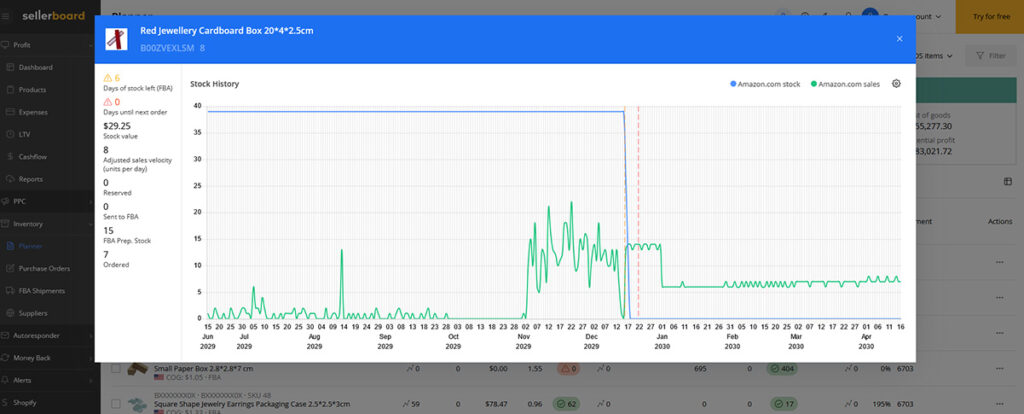Click the red 0 warning badge in Small Paper Box row
The width and height of the screenshot is (1024, 414).
[569, 369]
